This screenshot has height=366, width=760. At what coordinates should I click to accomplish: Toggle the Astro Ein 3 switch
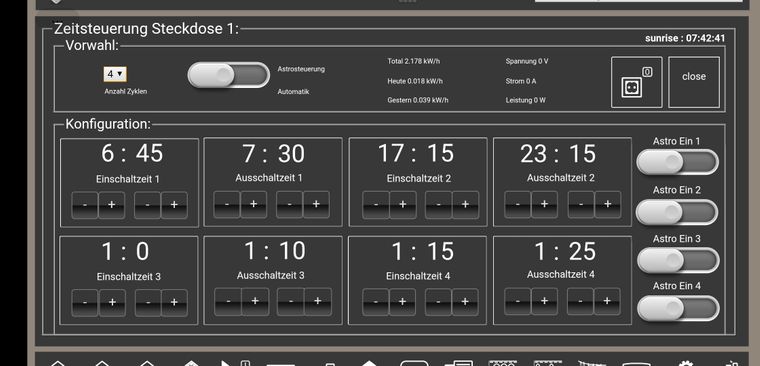677,260
